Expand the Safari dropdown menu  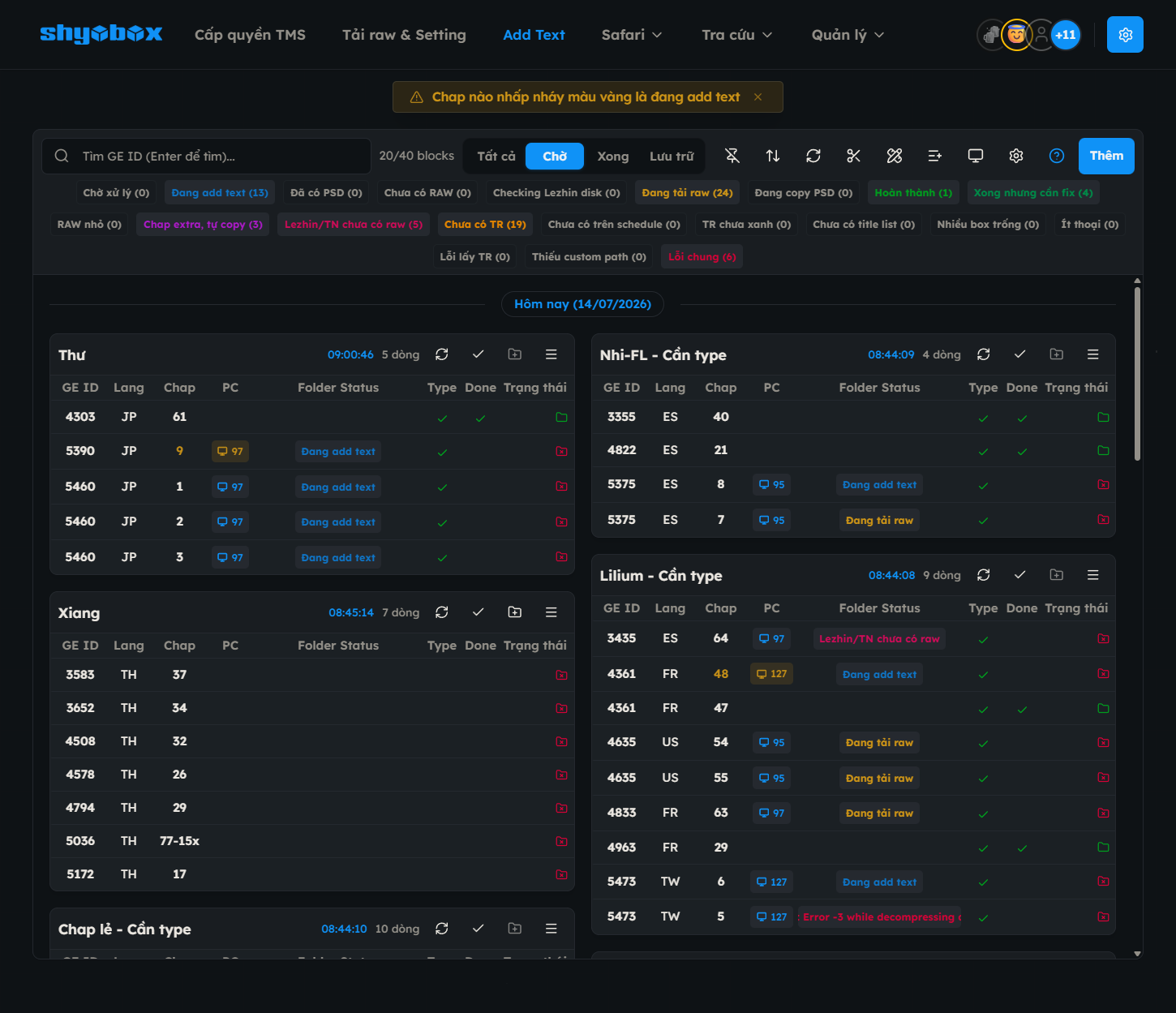(x=632, y=35)
